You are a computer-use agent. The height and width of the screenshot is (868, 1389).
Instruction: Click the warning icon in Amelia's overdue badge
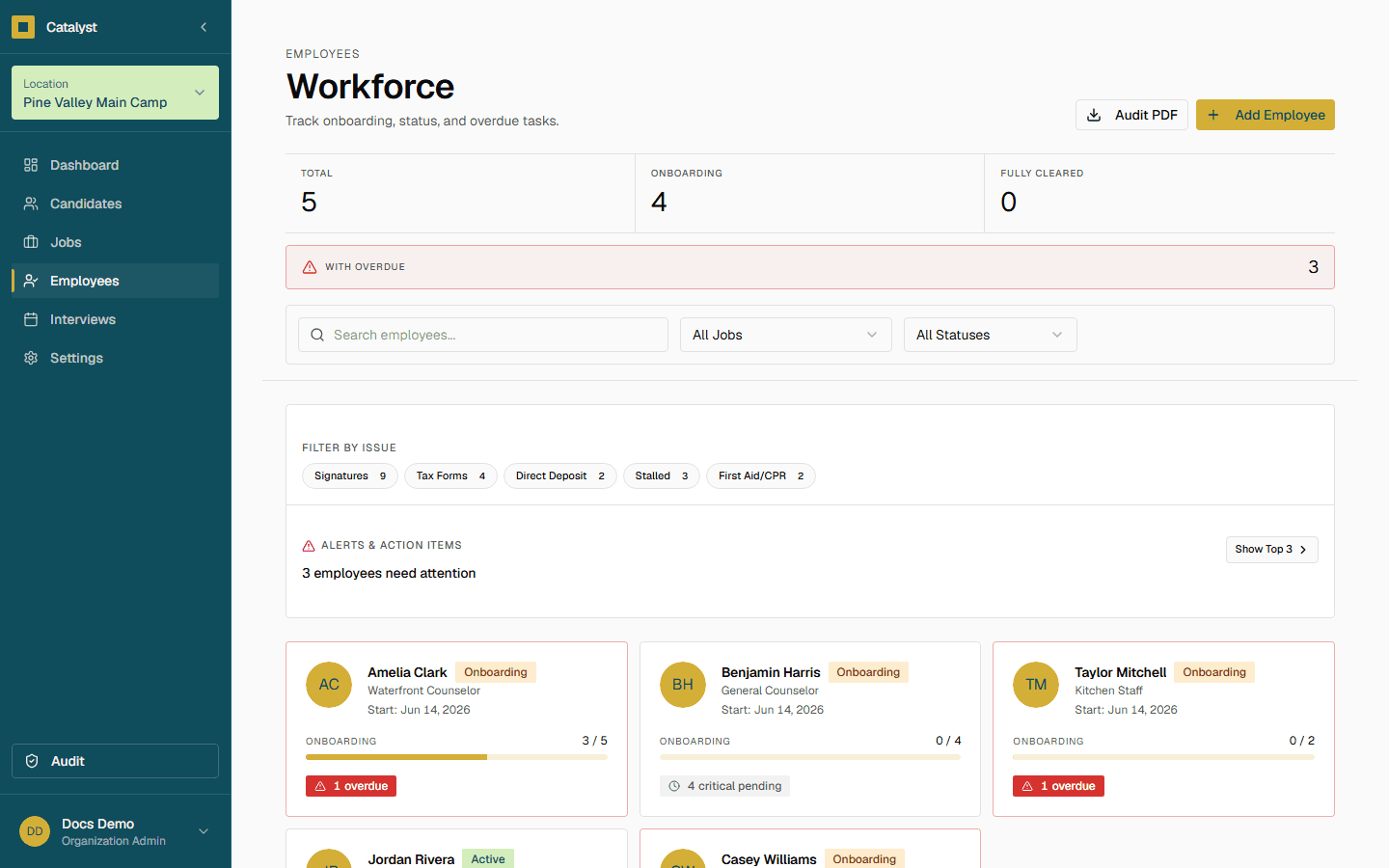[320, 786]
